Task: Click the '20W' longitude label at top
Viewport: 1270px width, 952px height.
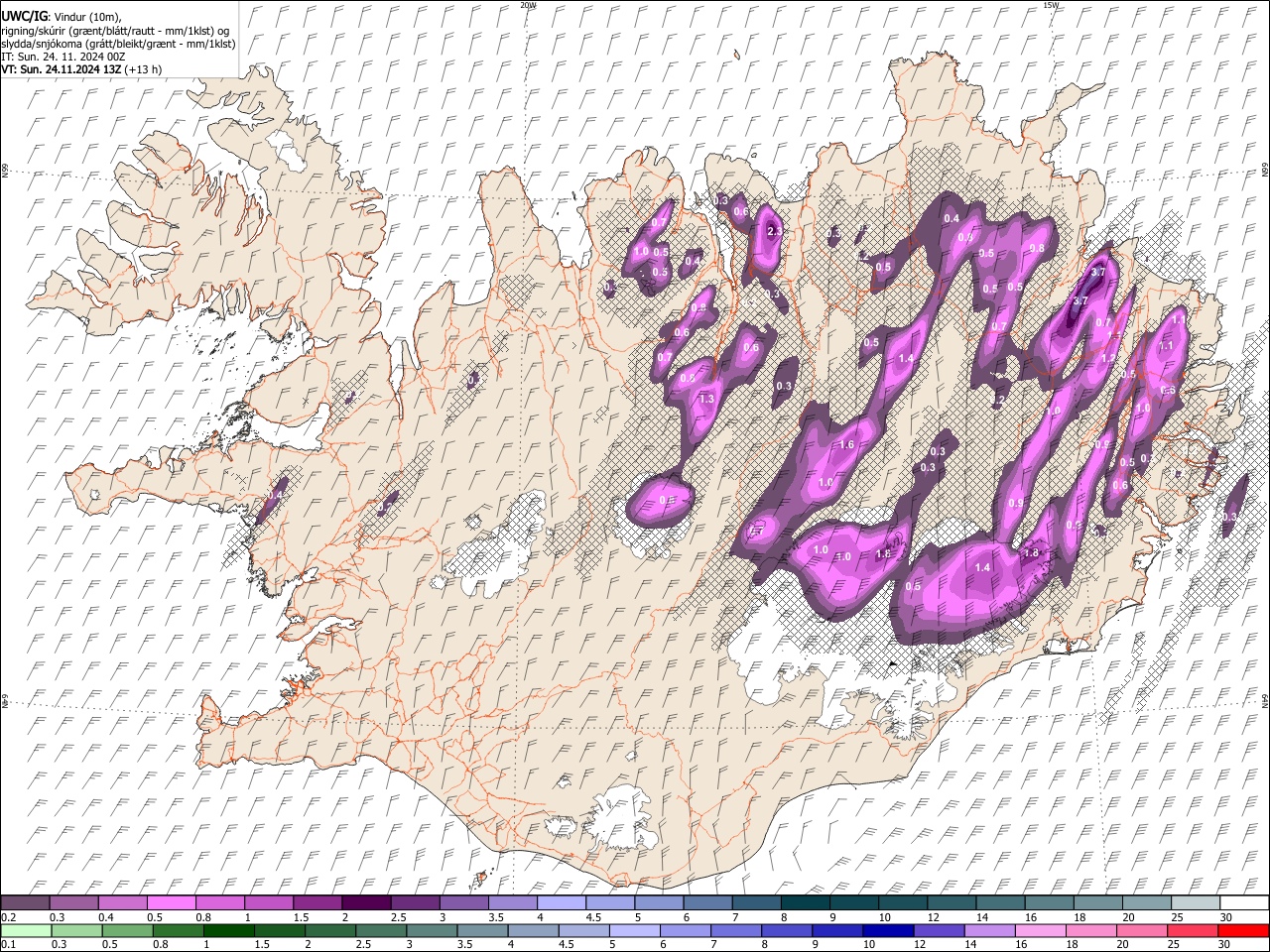Action: (528, 5)
